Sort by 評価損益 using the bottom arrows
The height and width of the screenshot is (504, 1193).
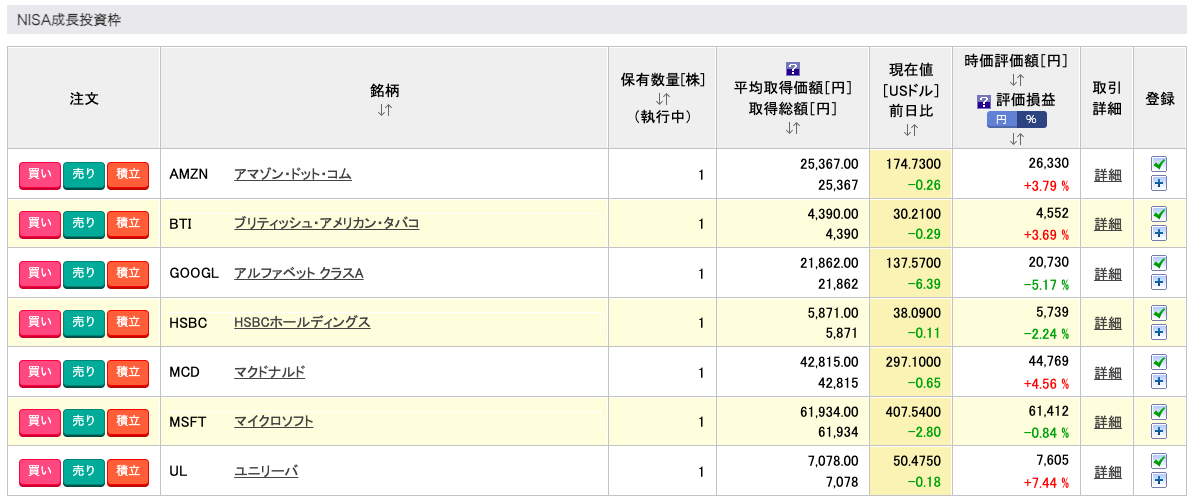pos(1016,139)
